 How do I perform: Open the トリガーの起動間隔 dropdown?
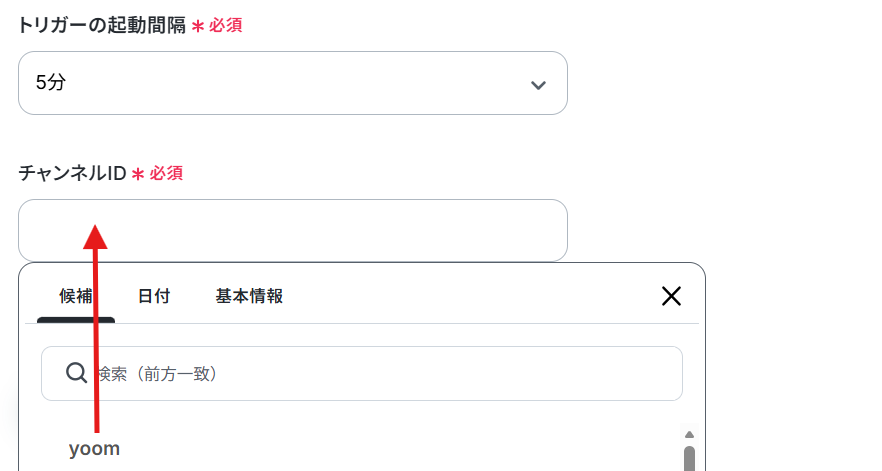292,83
